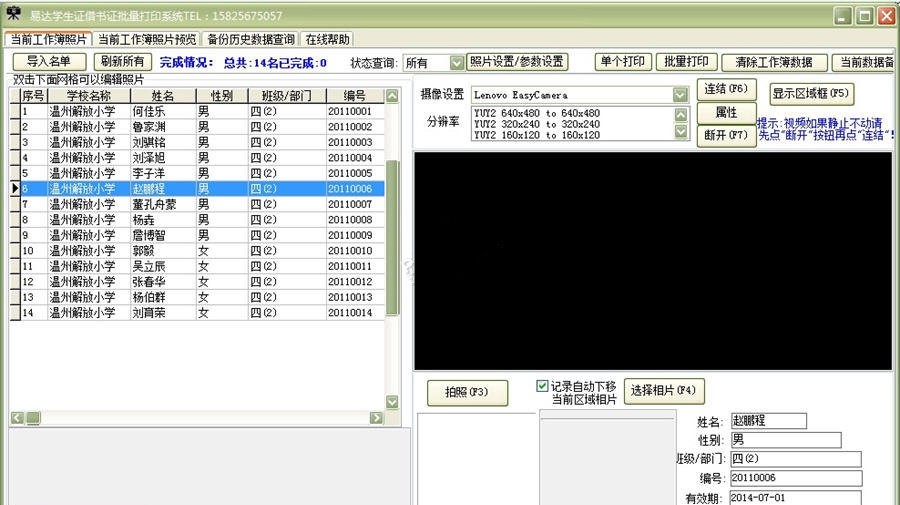Toggle the 记录自动下移 checkbox

542,386
